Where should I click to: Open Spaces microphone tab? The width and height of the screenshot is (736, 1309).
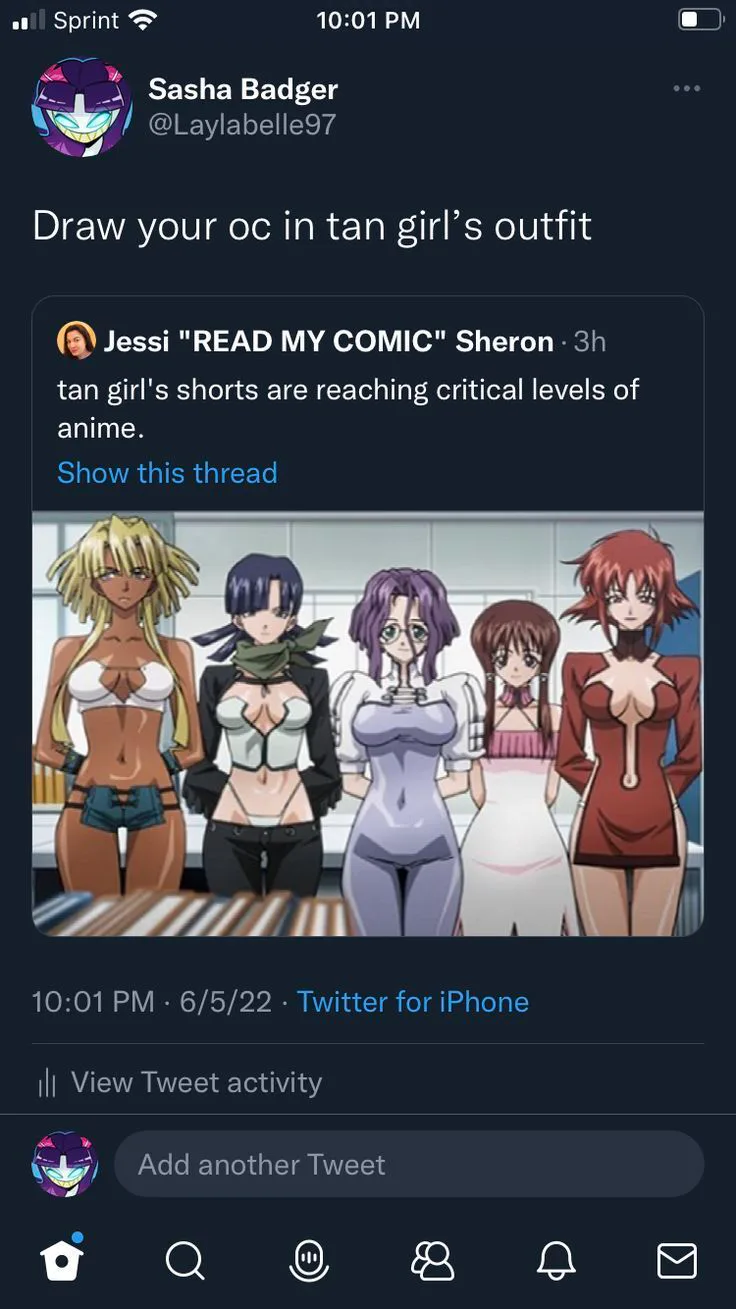click(x=308, y=1260)
